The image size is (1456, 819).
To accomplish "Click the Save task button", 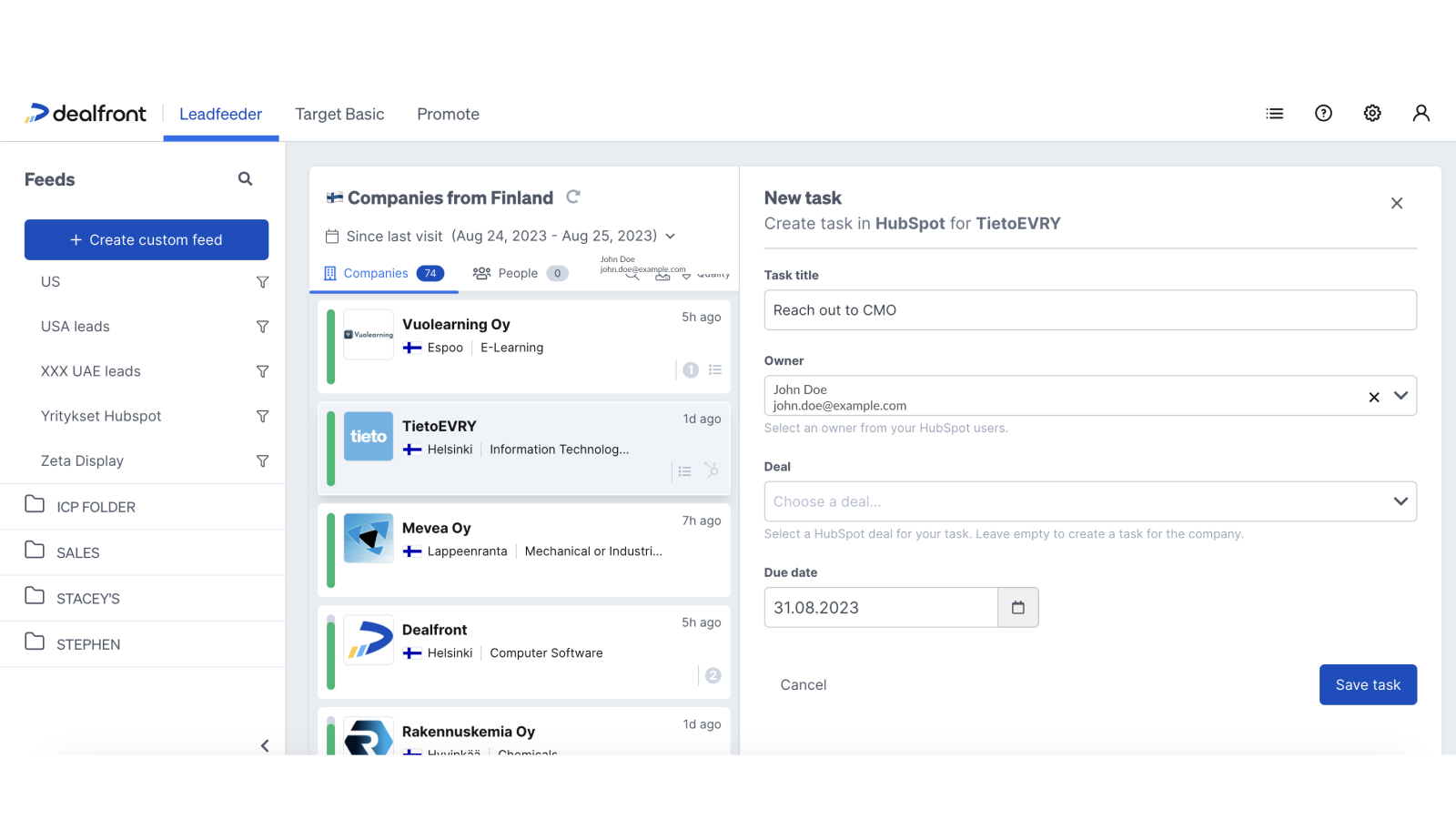I will 1368,684.
